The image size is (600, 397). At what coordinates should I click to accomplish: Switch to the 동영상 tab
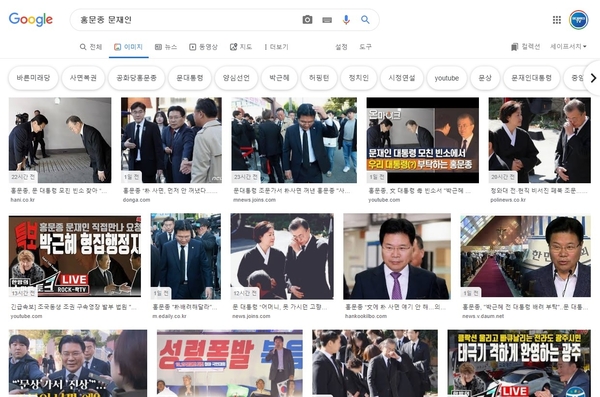pyautogui.click(x=203, y=47)
